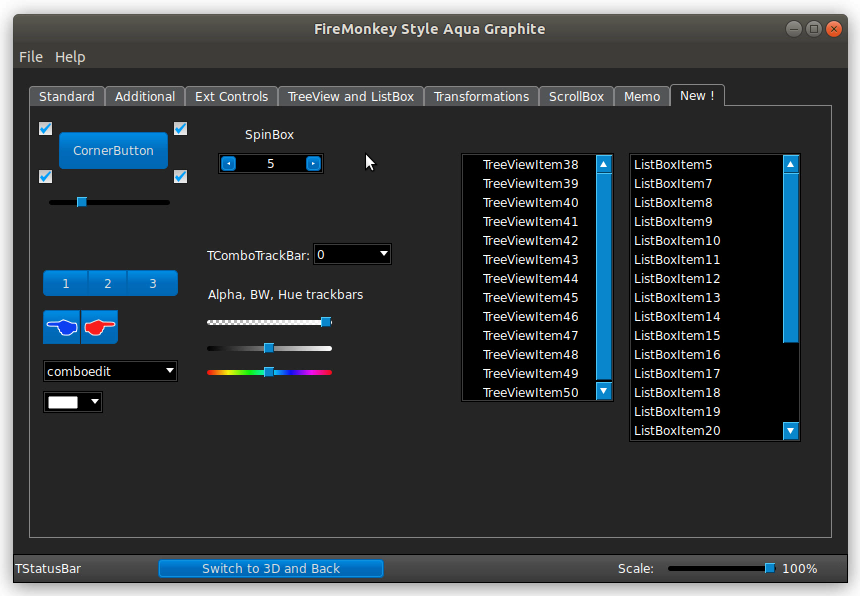Expand the comboedit dropdown arrow
This screenshot has width=860, height=596.
pyautogui.click(x=170, y=371)
